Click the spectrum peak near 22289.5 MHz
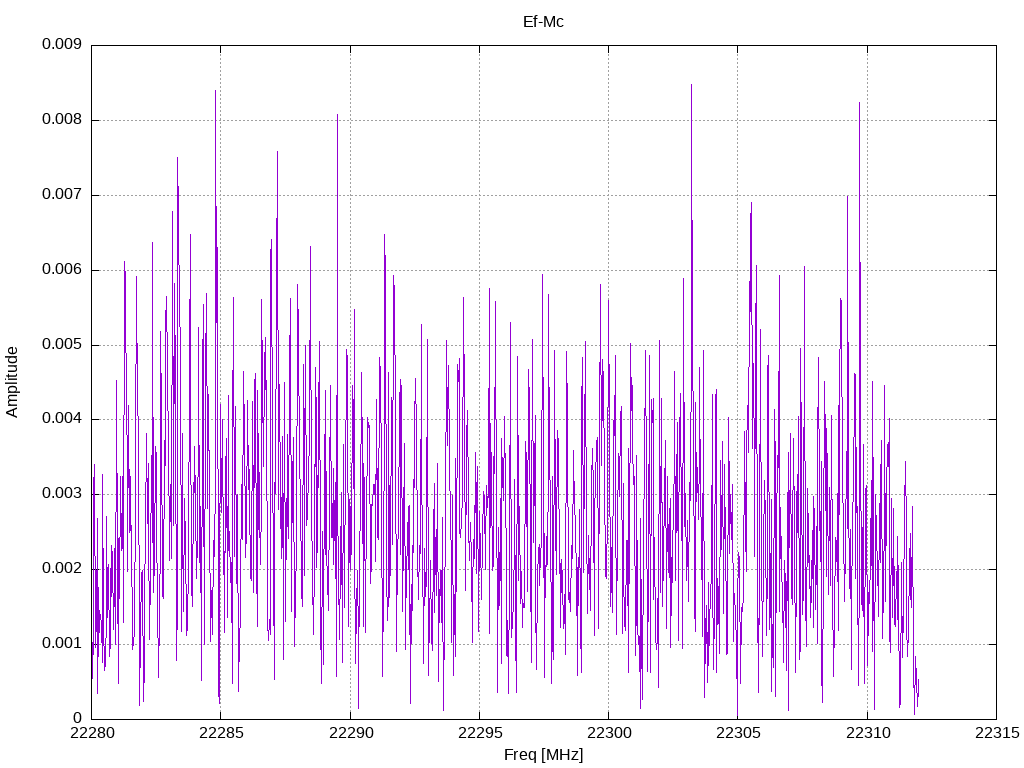The width and height of the screenshot is (1024, 768). click(338, 116)
